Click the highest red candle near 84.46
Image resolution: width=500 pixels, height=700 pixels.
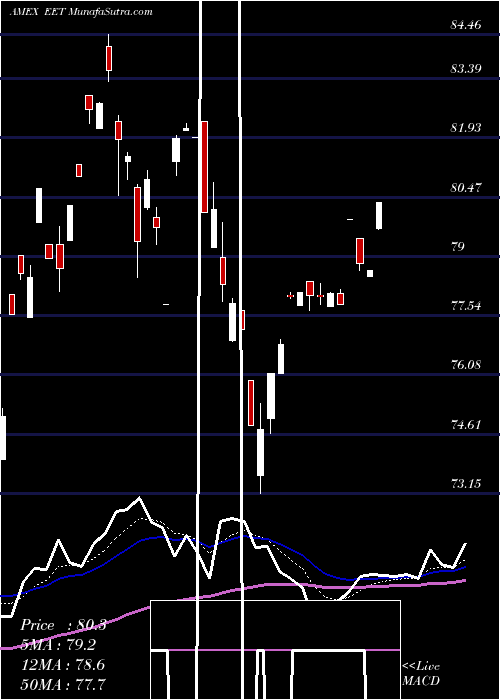[108, 58]
